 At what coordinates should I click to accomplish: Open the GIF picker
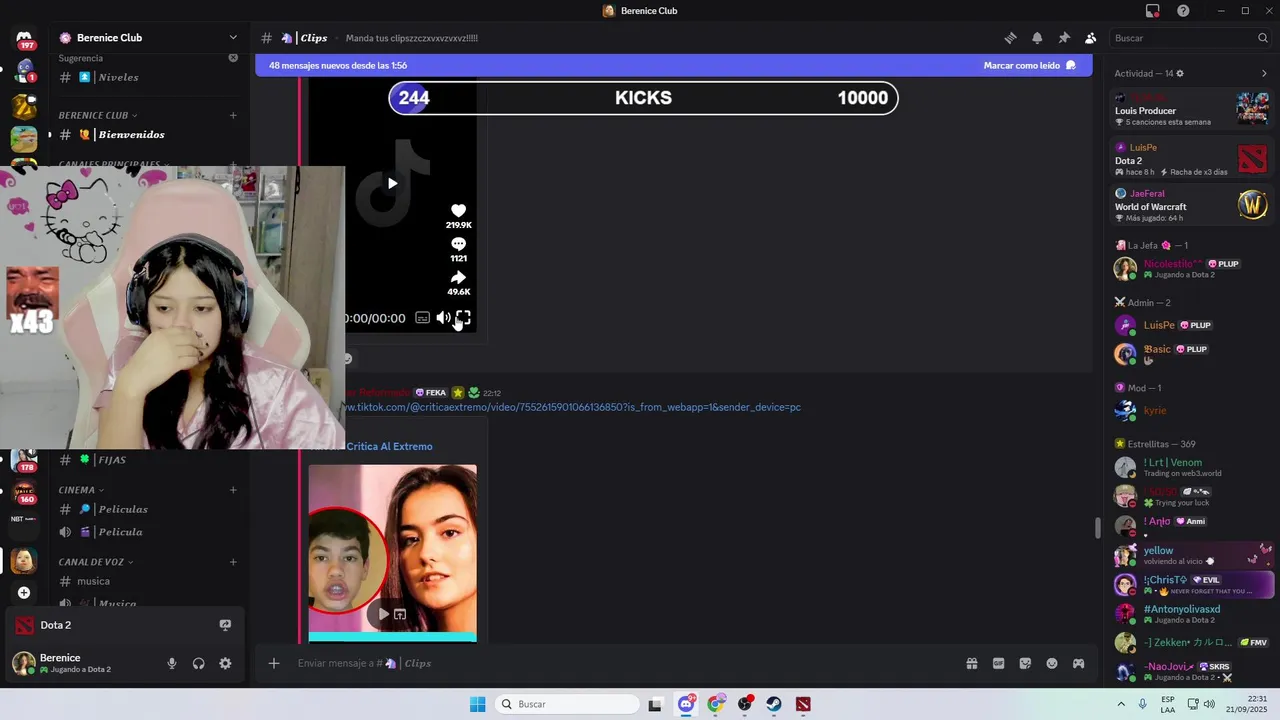coord(998,663)
